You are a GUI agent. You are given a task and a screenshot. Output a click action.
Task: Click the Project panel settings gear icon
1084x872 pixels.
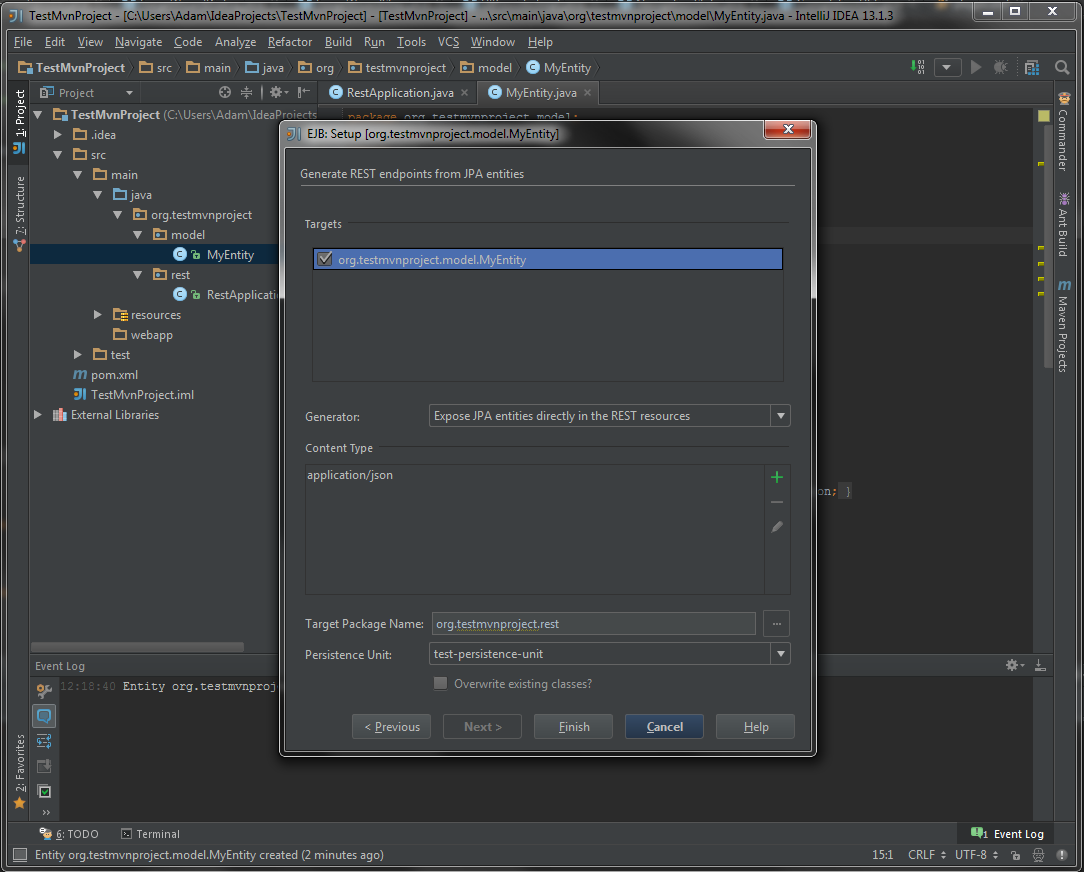(x=277, y=92)
